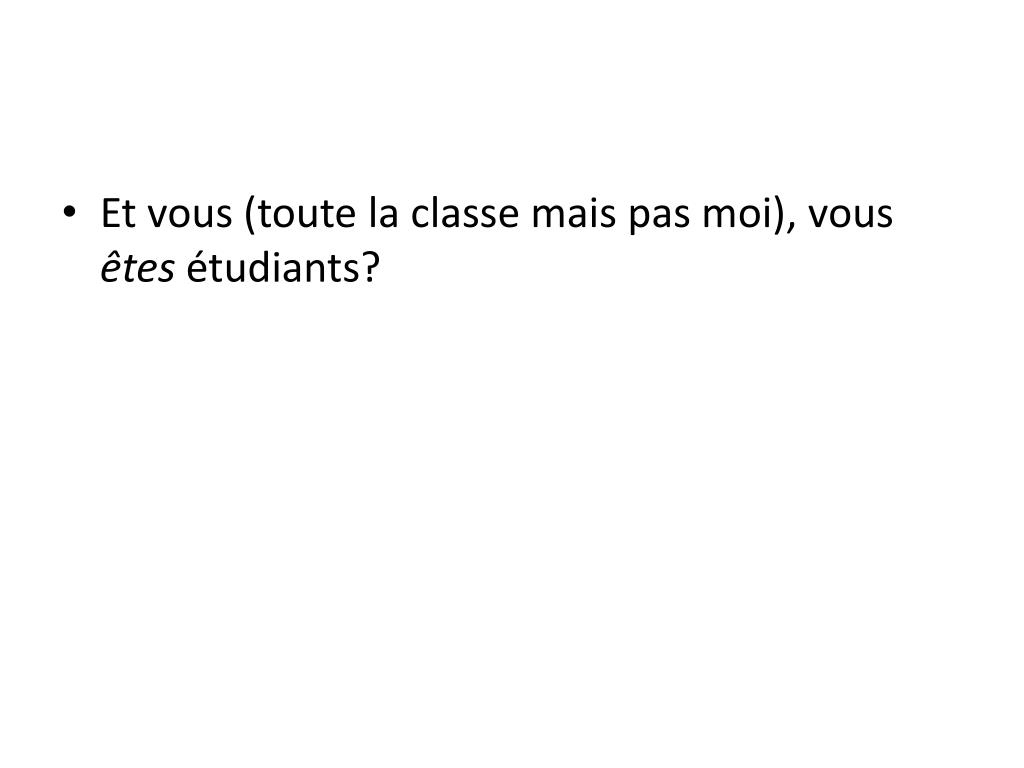Select the word "classe"
The image size is (1024, 768).
[x=464, y=212]
